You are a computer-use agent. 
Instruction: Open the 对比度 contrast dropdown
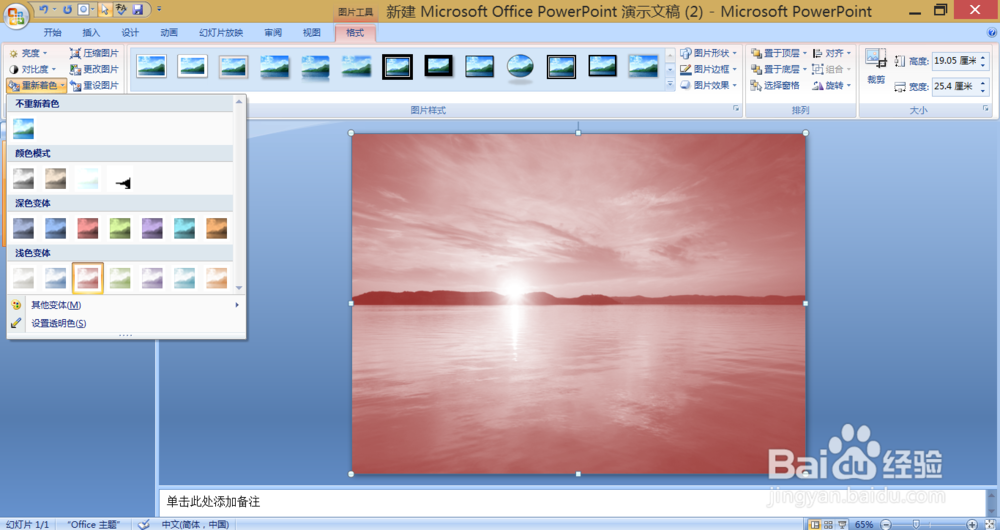click(x=33, y=69)
